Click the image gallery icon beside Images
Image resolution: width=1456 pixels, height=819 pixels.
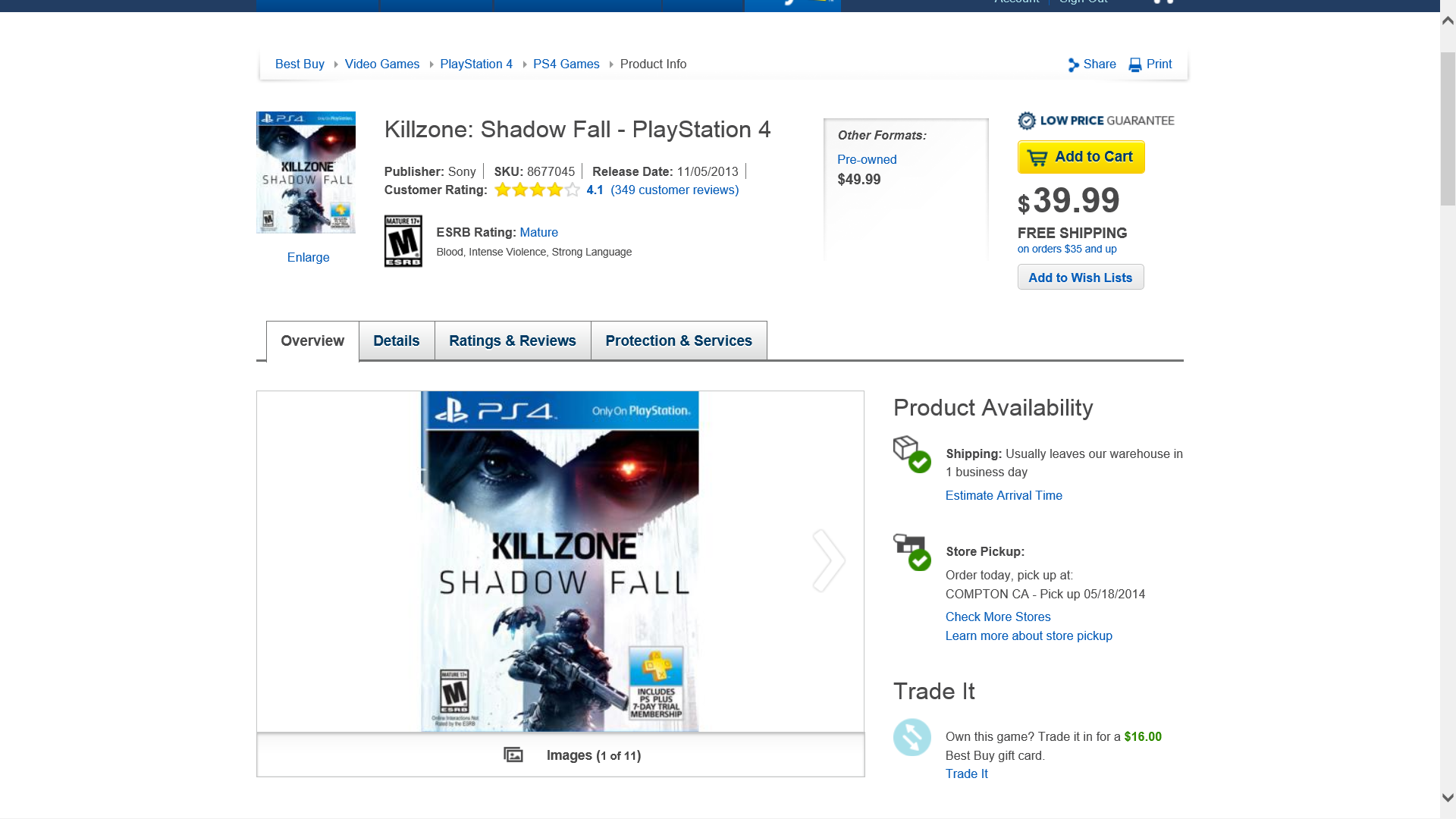(x=513, y=755)
